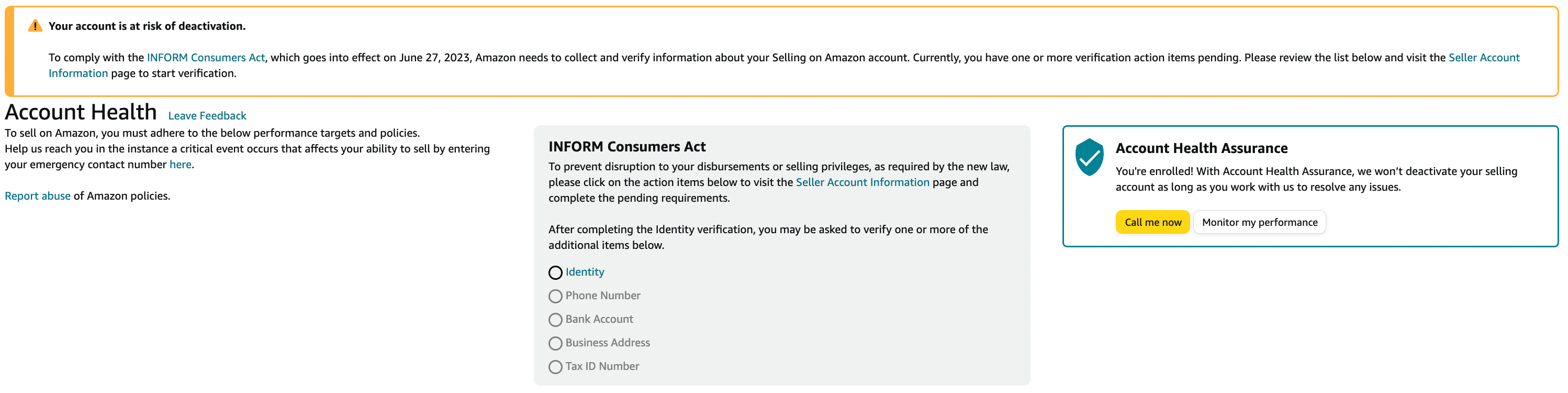Screen dimensions: 1568x393
Task: Open the Report abuse link
Action: click(38, 195)
